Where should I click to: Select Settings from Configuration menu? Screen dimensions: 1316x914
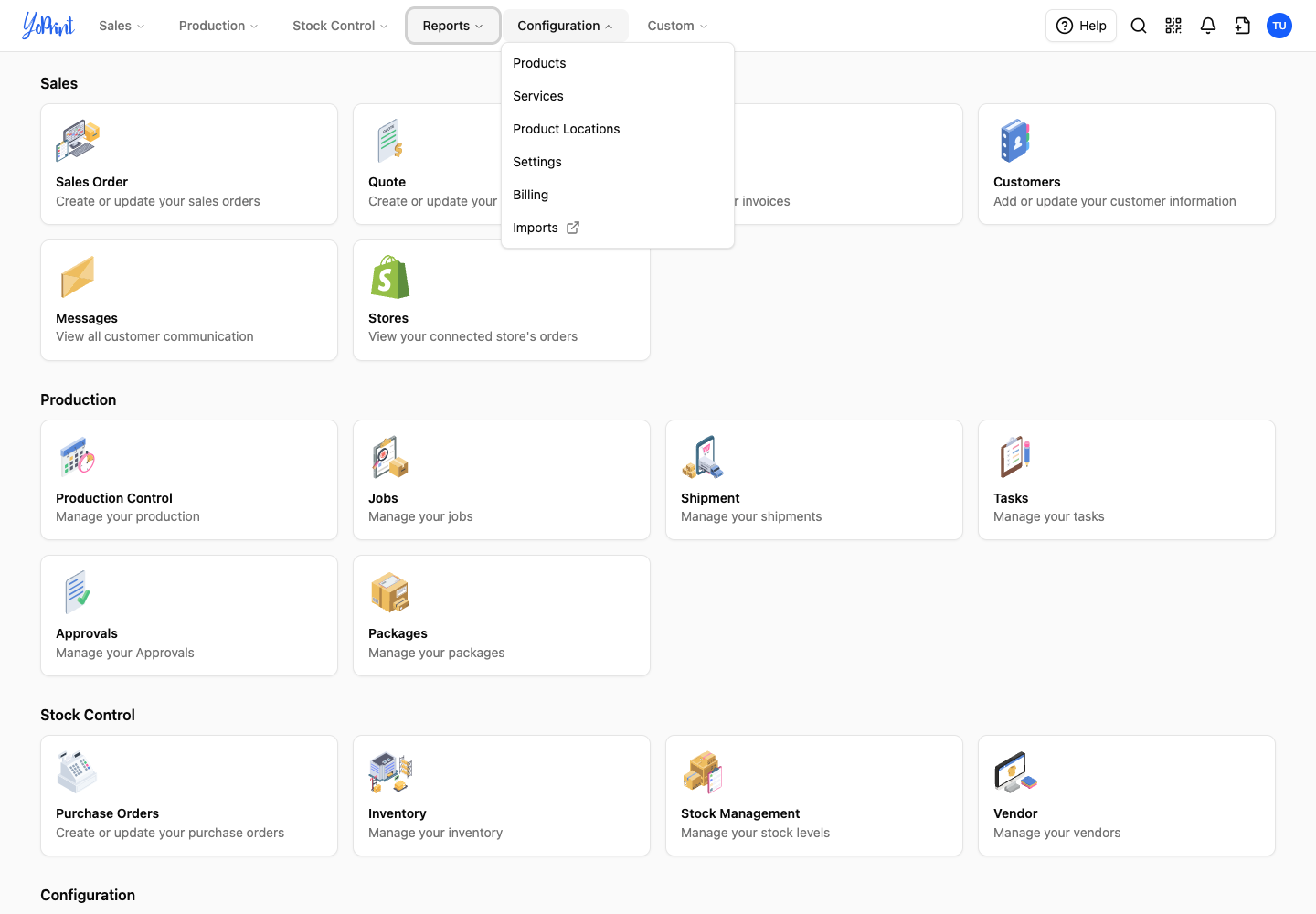(x=618, y=162)
